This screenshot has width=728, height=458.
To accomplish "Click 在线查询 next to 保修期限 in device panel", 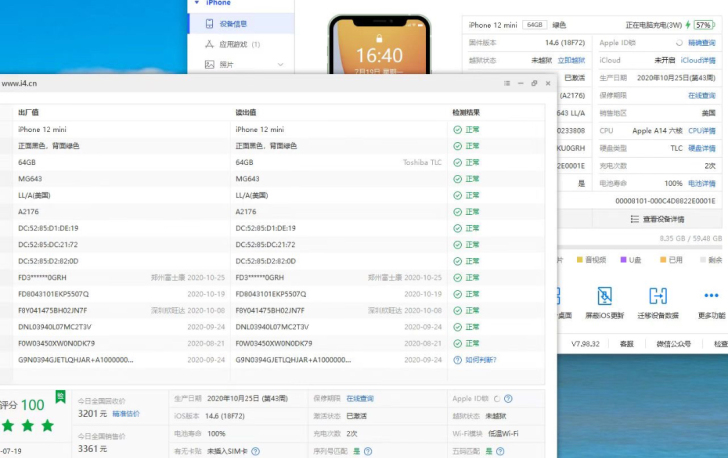I will pos(702,96).
